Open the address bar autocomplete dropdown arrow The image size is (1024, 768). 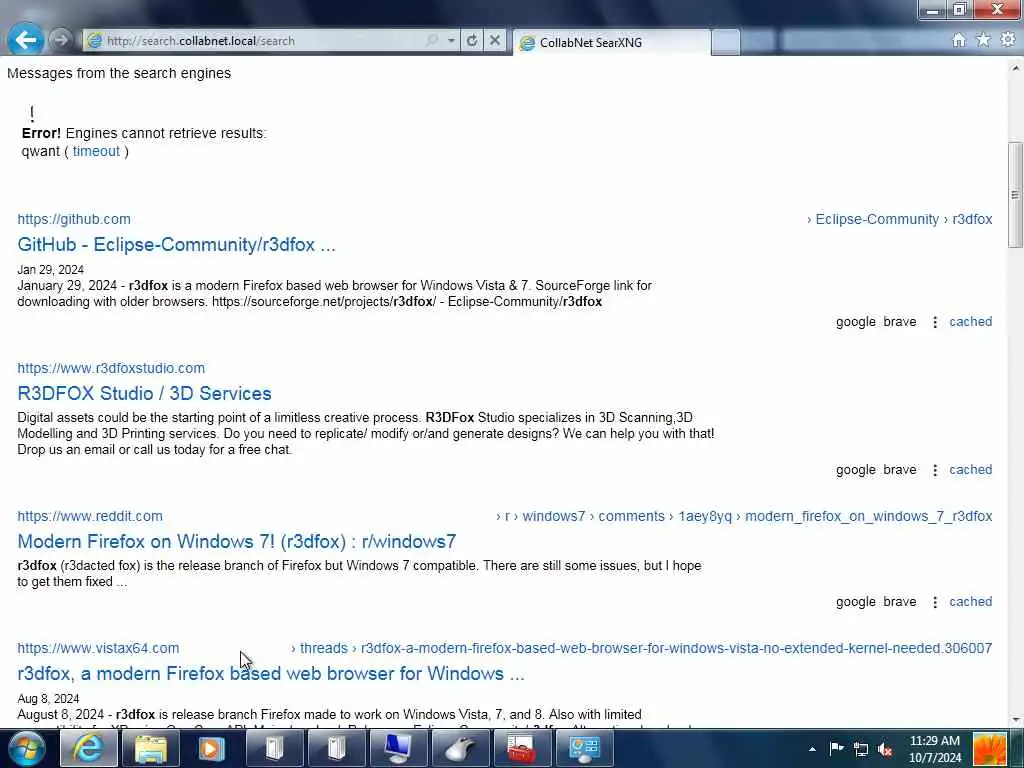[451, 40]
